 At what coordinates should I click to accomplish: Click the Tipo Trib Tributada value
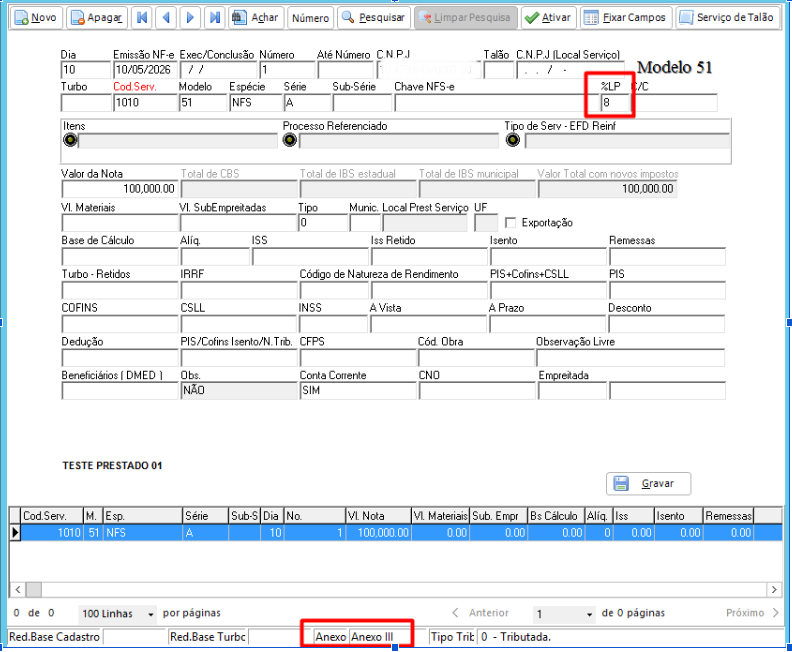(515, 637)
